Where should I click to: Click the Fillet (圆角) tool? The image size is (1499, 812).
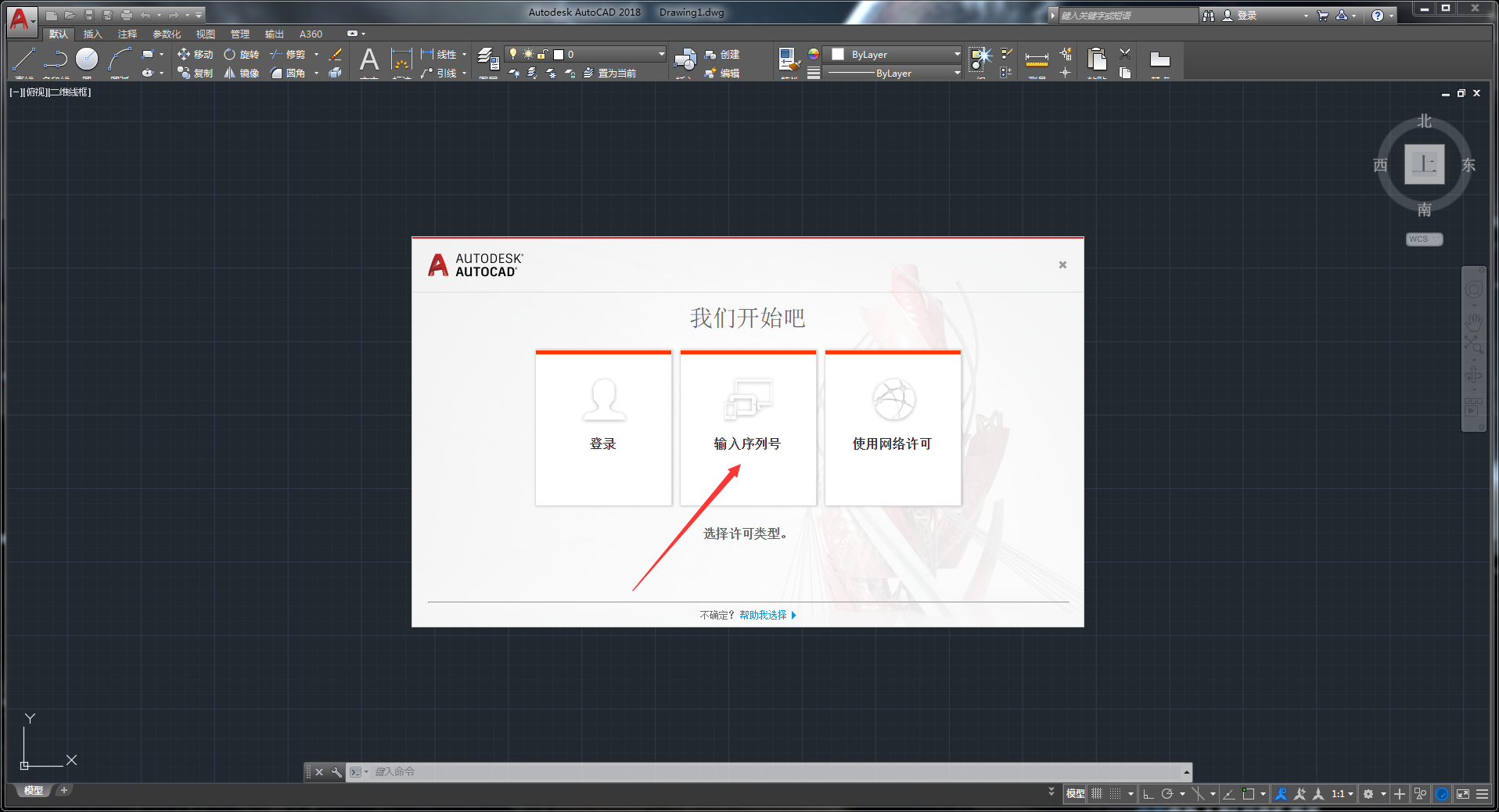pyautogui.click(x=287, y=73)
